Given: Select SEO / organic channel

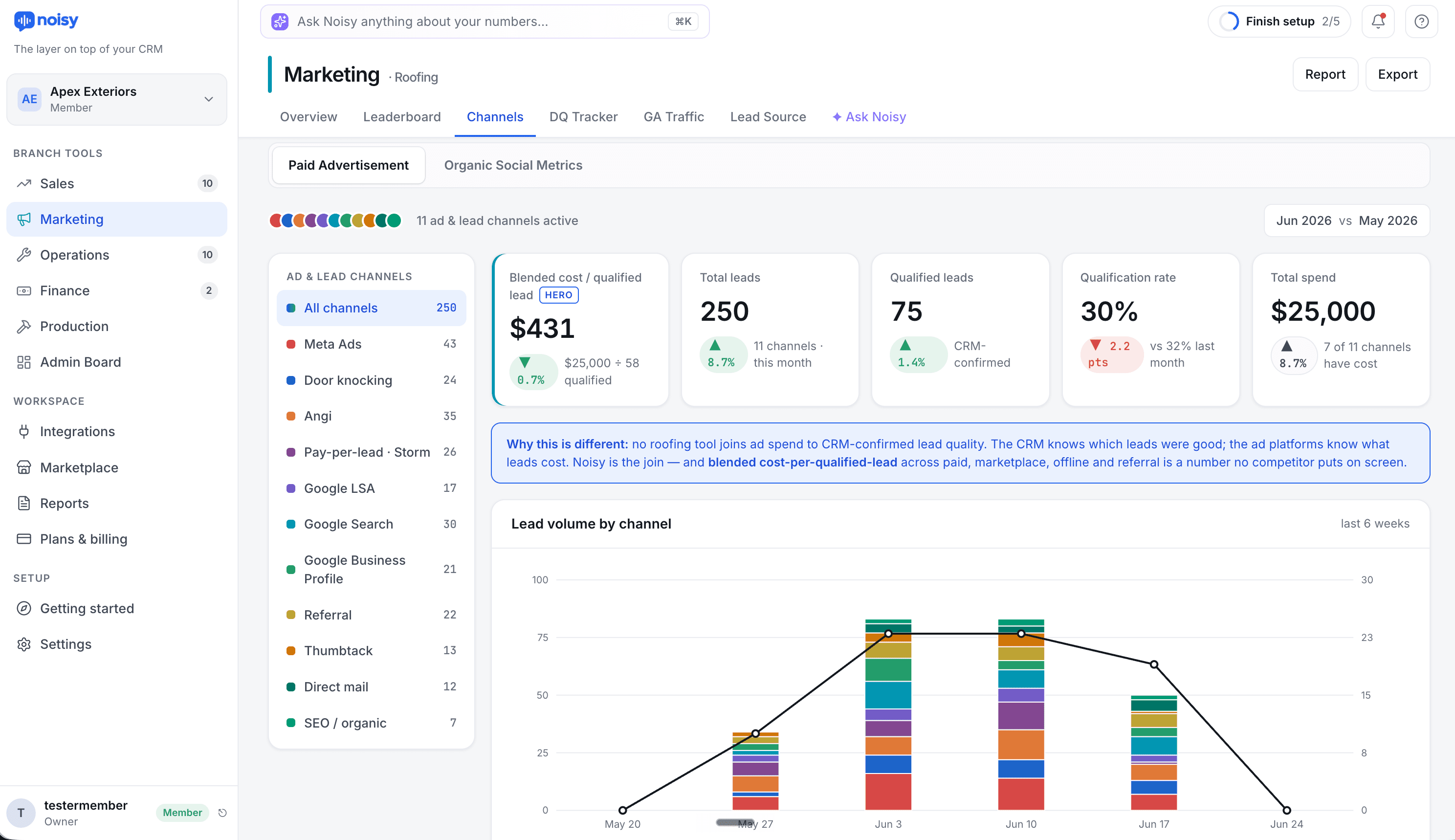Looking at the screenshot, I should point(372,723).
